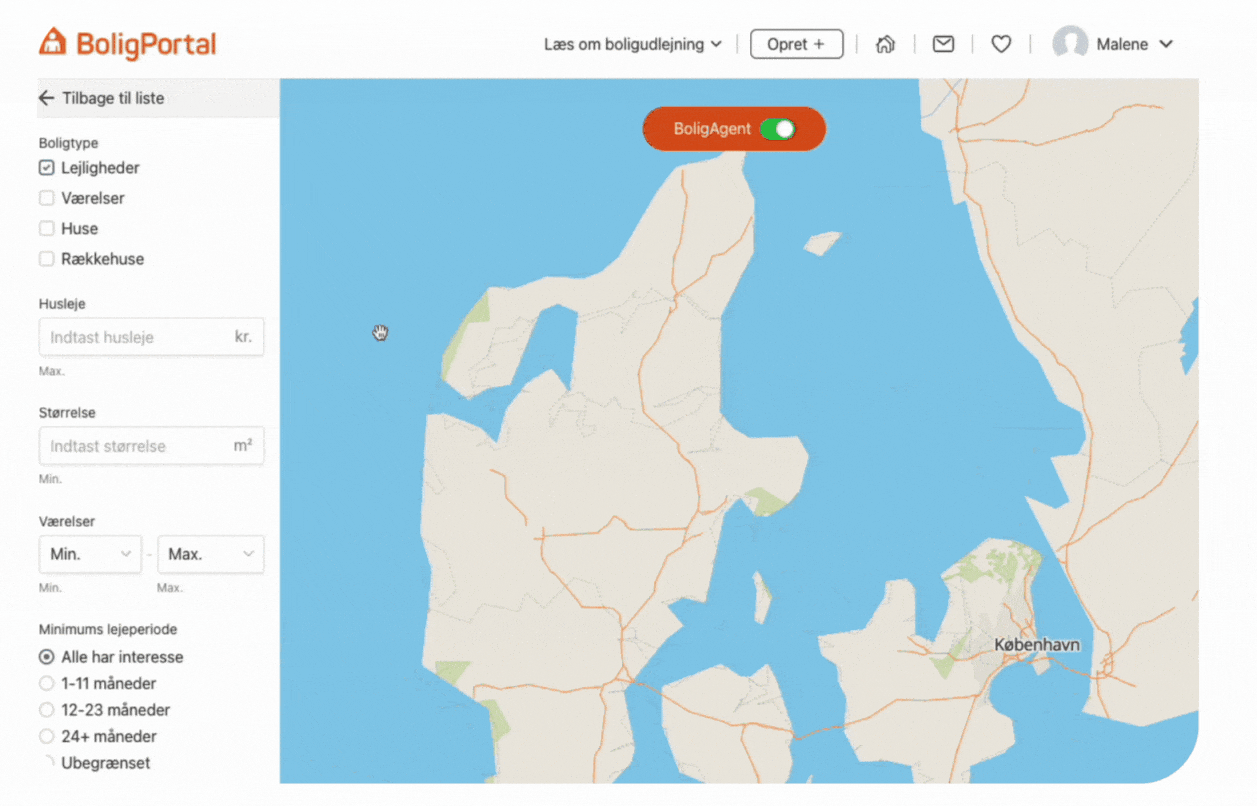Image resolution: width=1257 pixels, height=806 pixels.
Task: Select the 1-11 måneder radio option
Action: (46, 684)
